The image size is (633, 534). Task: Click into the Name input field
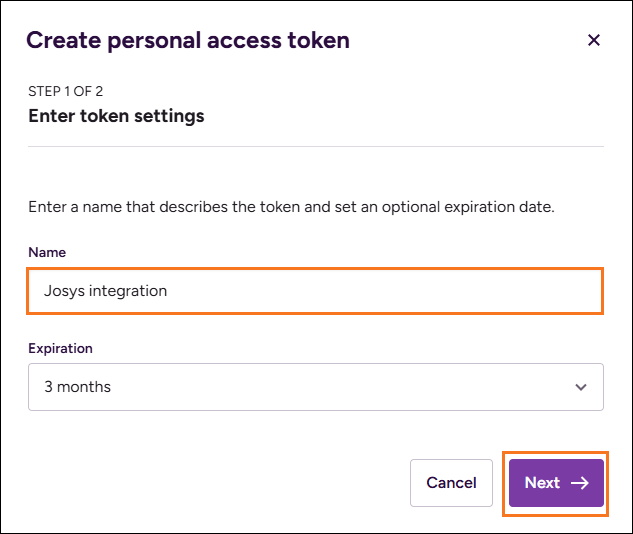coord(315,291)
